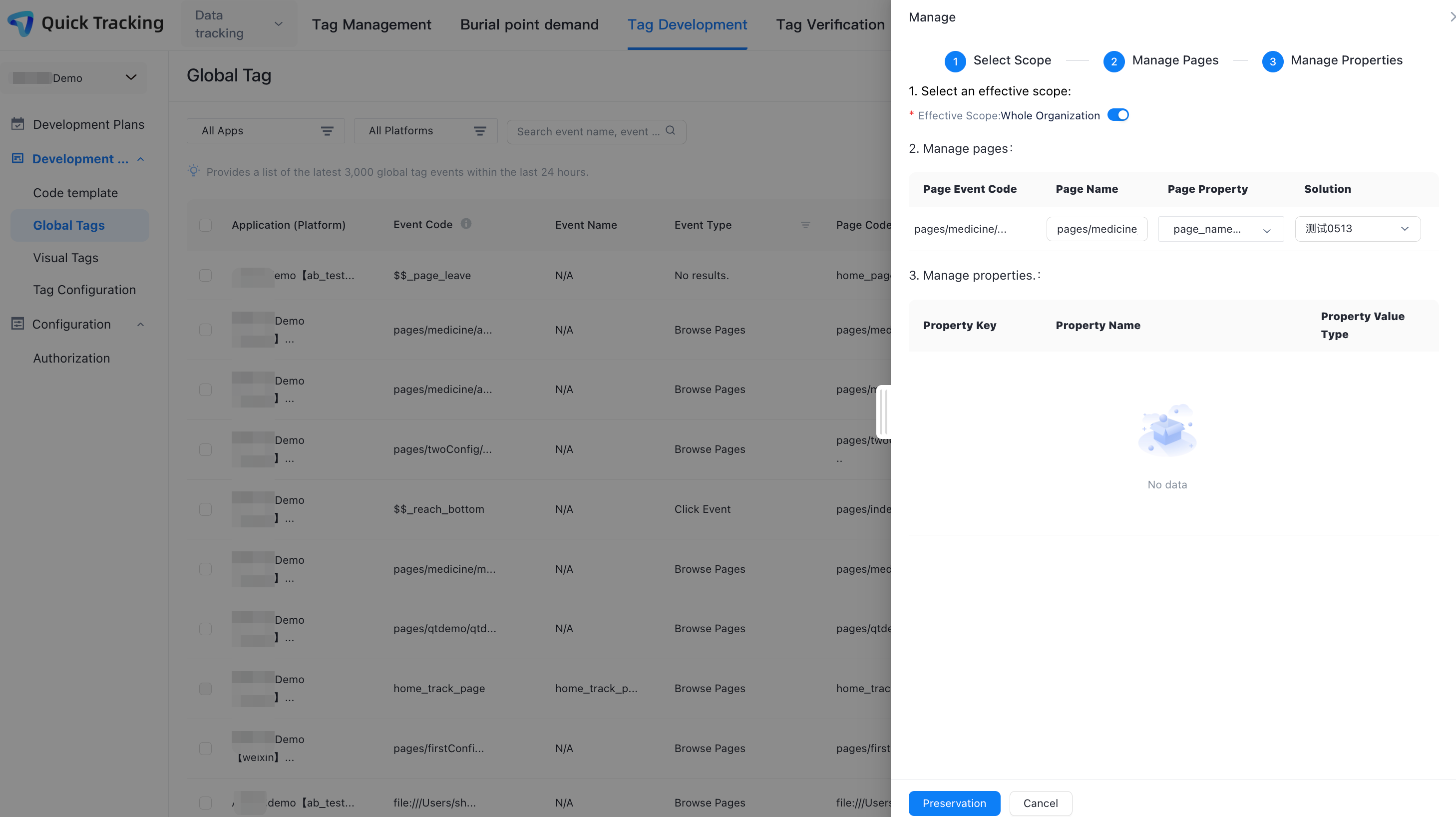
Task: Click the Page Name input field
Action: pyautogui.click(x=1096, y=229)
